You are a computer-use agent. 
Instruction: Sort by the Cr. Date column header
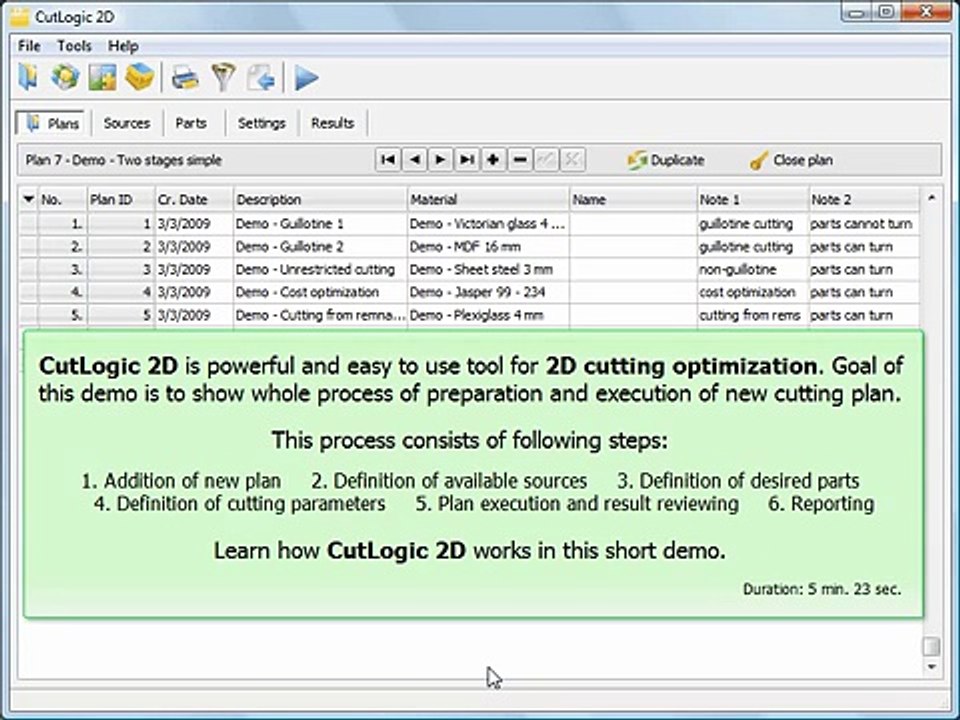tap(194, 199)
